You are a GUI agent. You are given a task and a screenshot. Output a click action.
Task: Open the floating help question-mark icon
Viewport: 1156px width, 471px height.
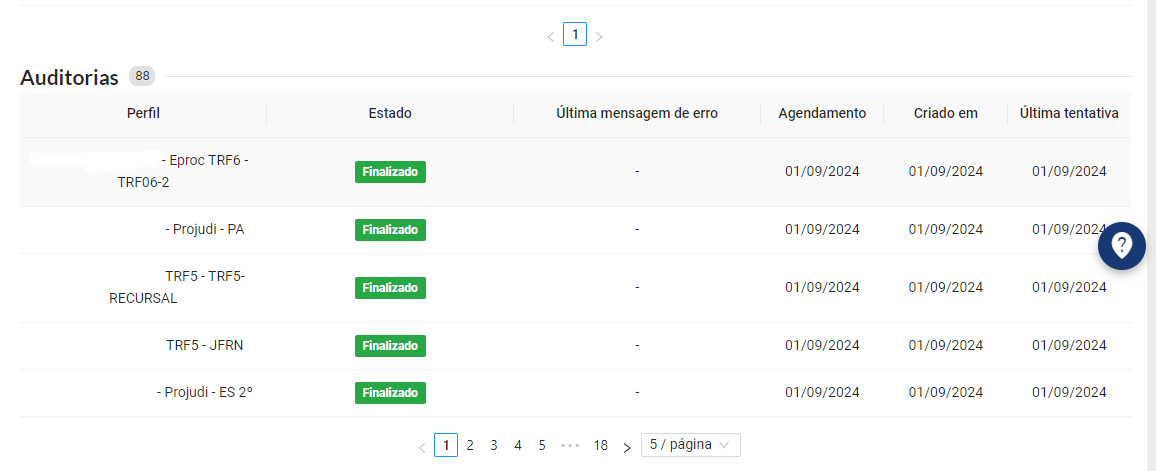point(1121,245)
